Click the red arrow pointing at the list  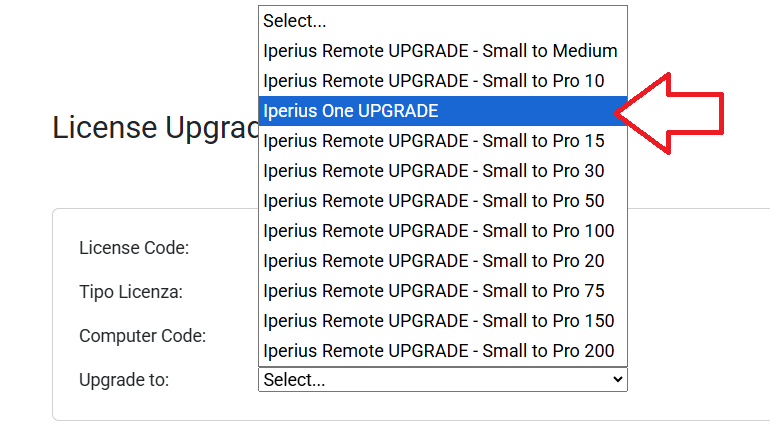pyautogui.click(x=680, y=112)
